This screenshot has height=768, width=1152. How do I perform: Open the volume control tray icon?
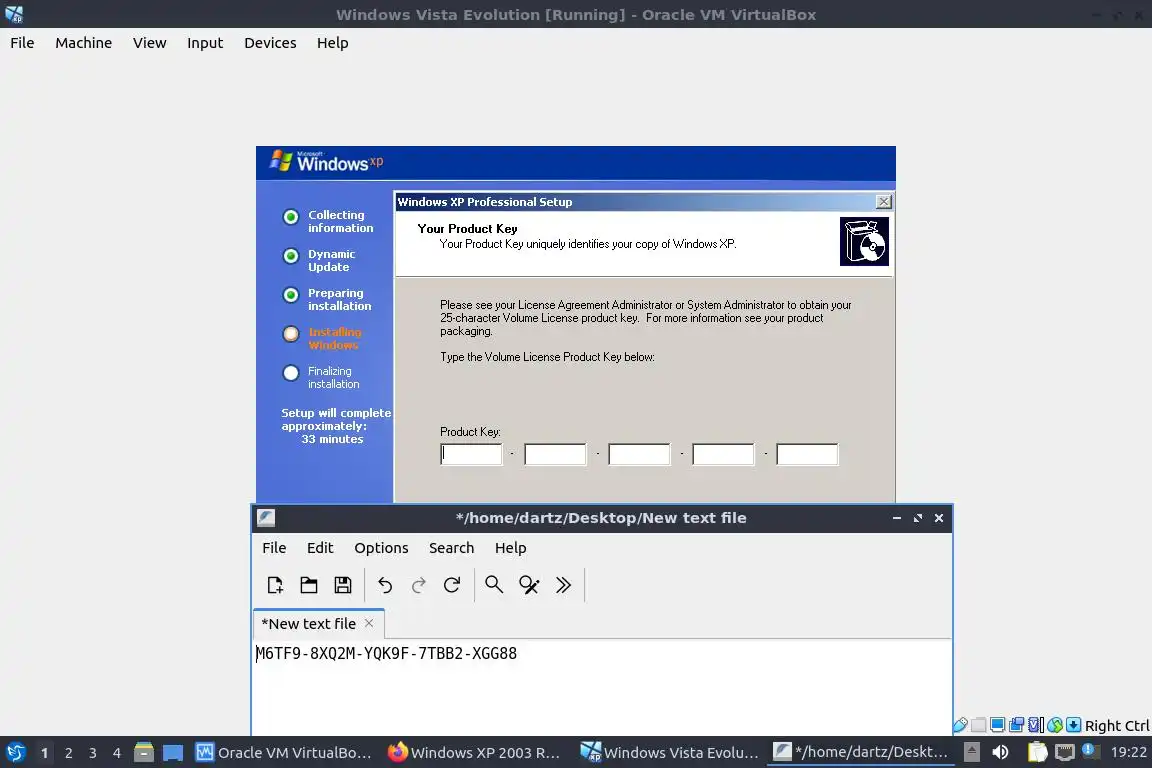(1000, 753)
